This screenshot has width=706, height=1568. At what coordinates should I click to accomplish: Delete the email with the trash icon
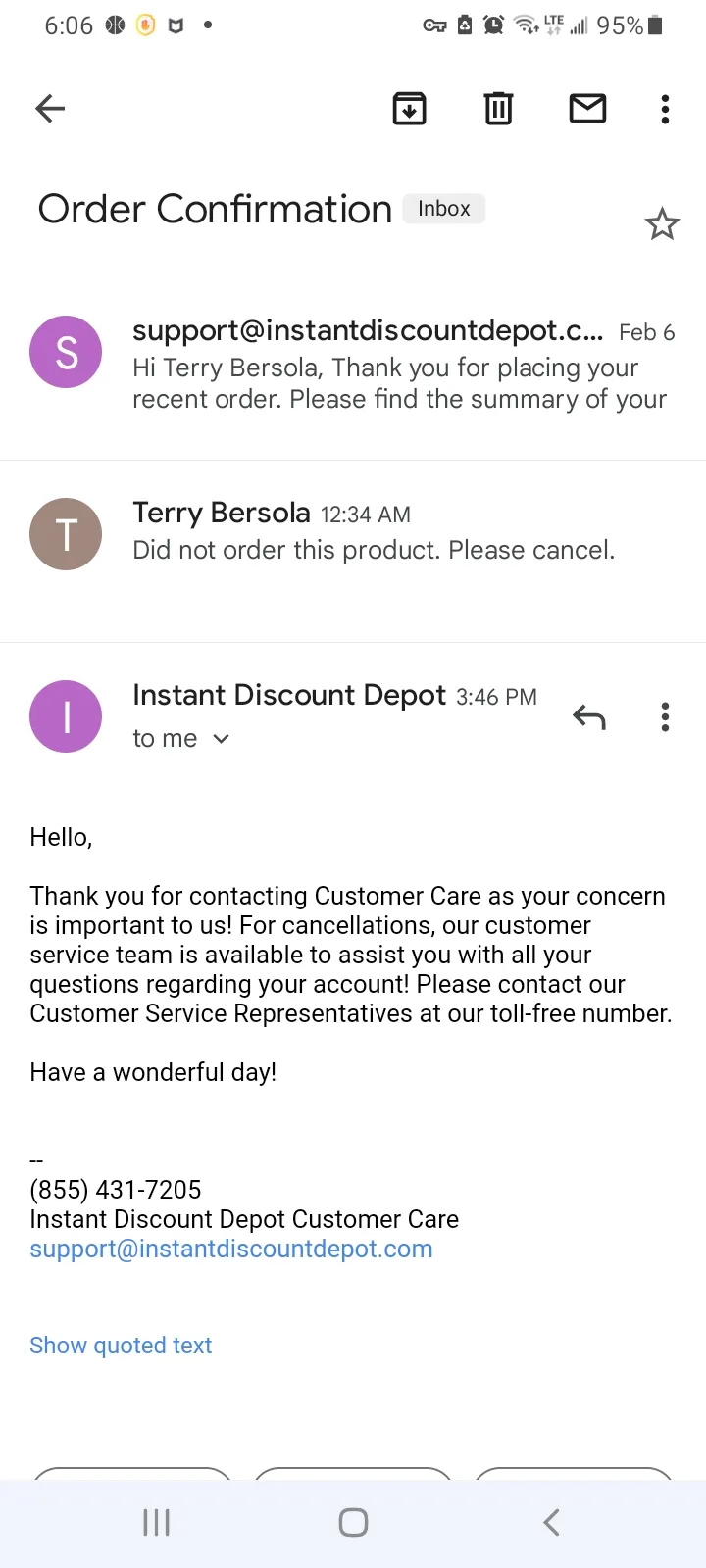tap(498, 108)
